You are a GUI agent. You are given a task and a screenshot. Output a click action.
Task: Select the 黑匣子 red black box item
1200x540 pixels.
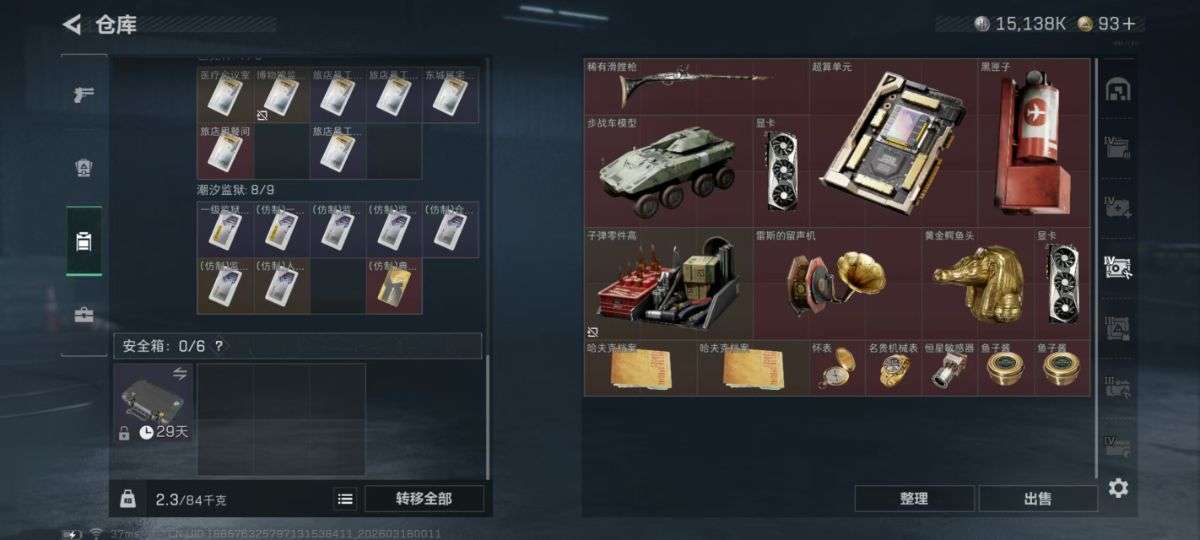tap(1034, 142)
